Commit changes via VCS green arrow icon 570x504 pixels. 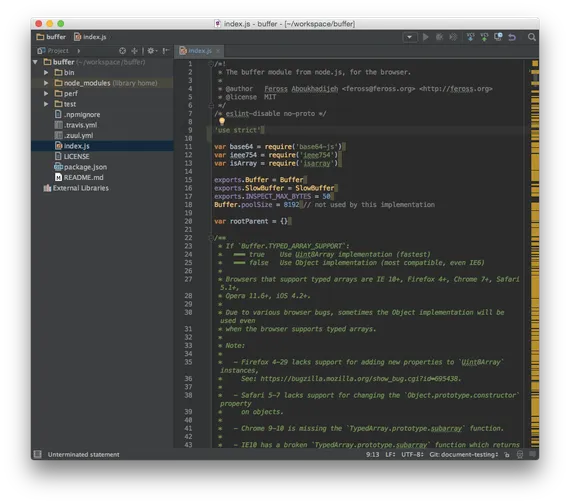[484, 37]
